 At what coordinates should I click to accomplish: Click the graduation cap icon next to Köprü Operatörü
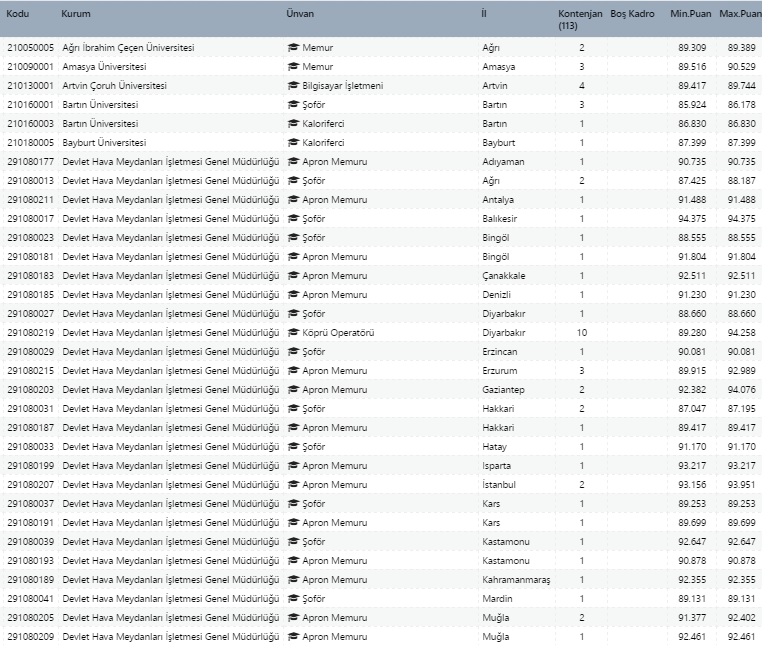(293, 333)
